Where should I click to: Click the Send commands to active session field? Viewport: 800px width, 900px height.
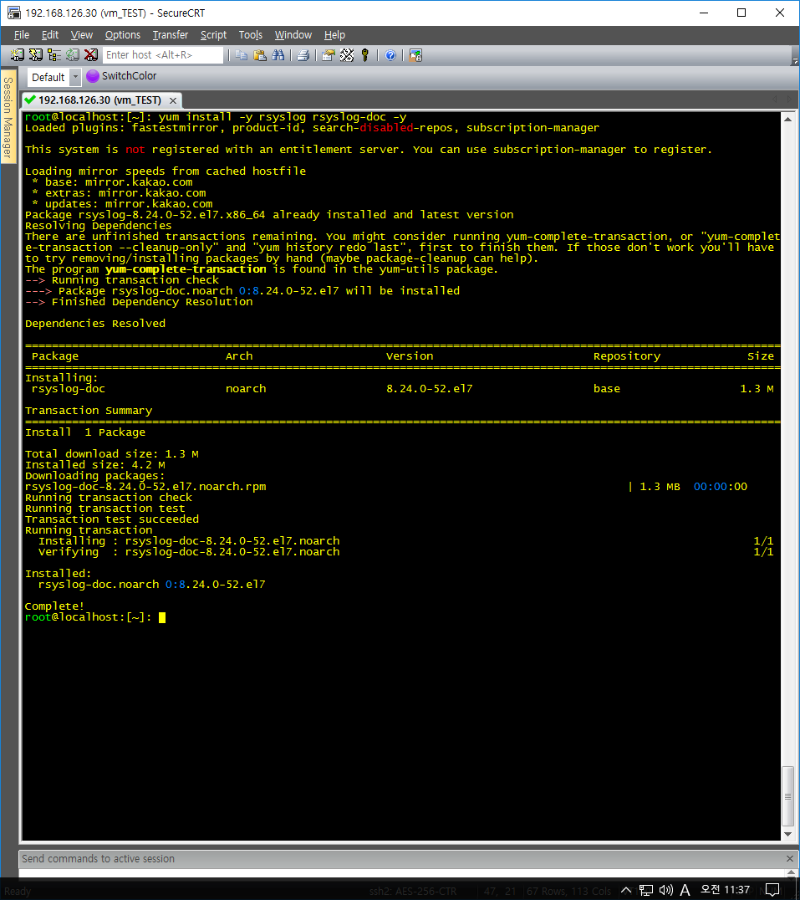point(400,859)
